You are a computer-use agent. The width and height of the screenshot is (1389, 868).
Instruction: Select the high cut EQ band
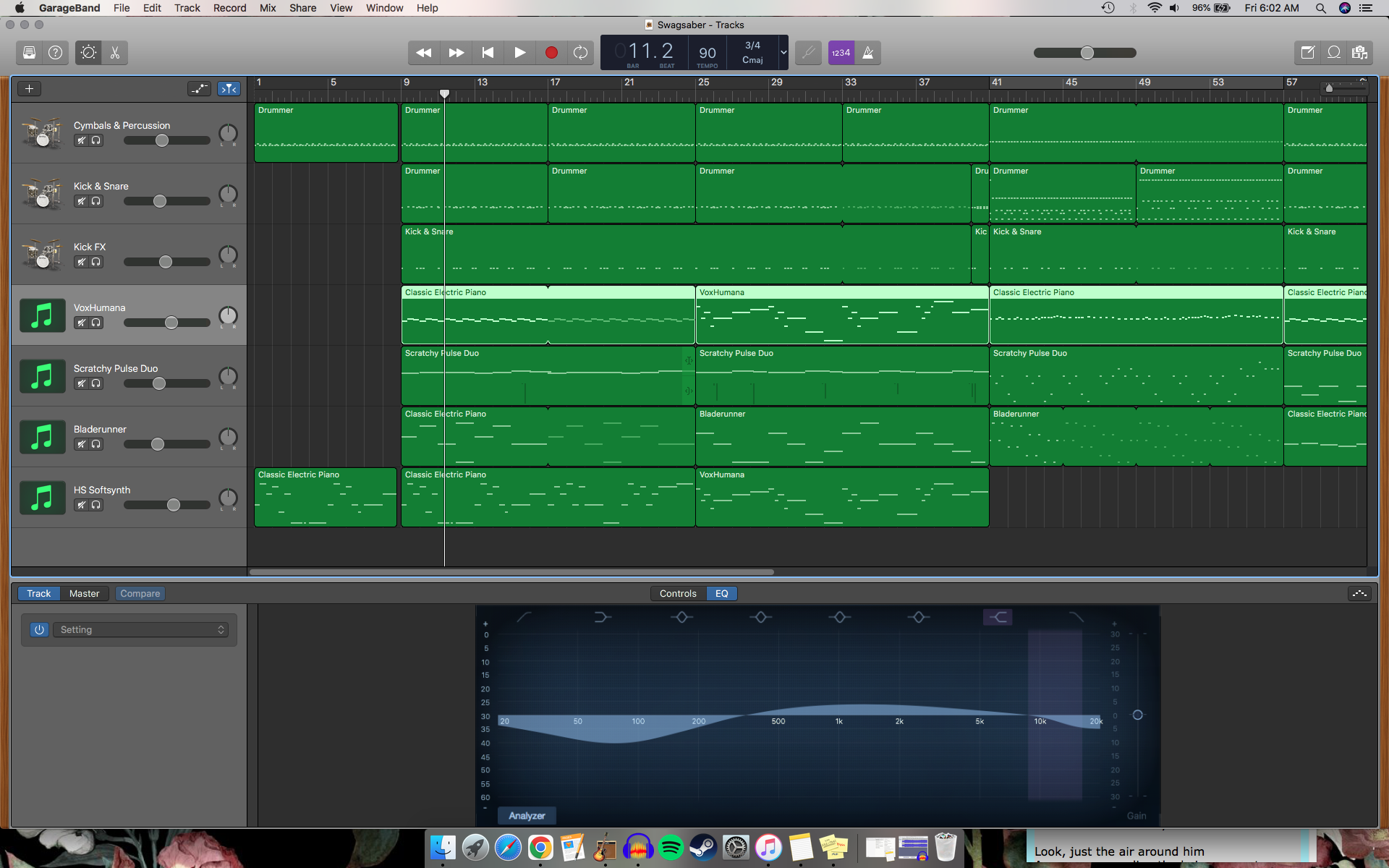(x=1076, y=617)
